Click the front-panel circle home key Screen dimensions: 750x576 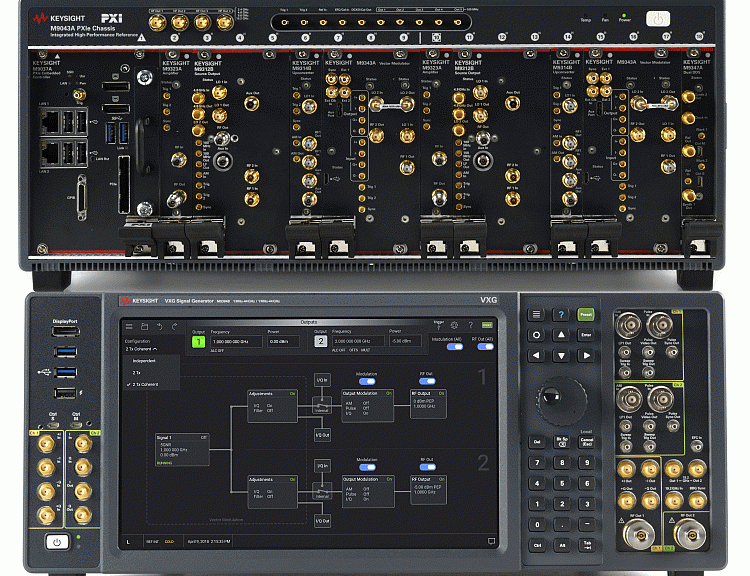click(x=536, y=335)
